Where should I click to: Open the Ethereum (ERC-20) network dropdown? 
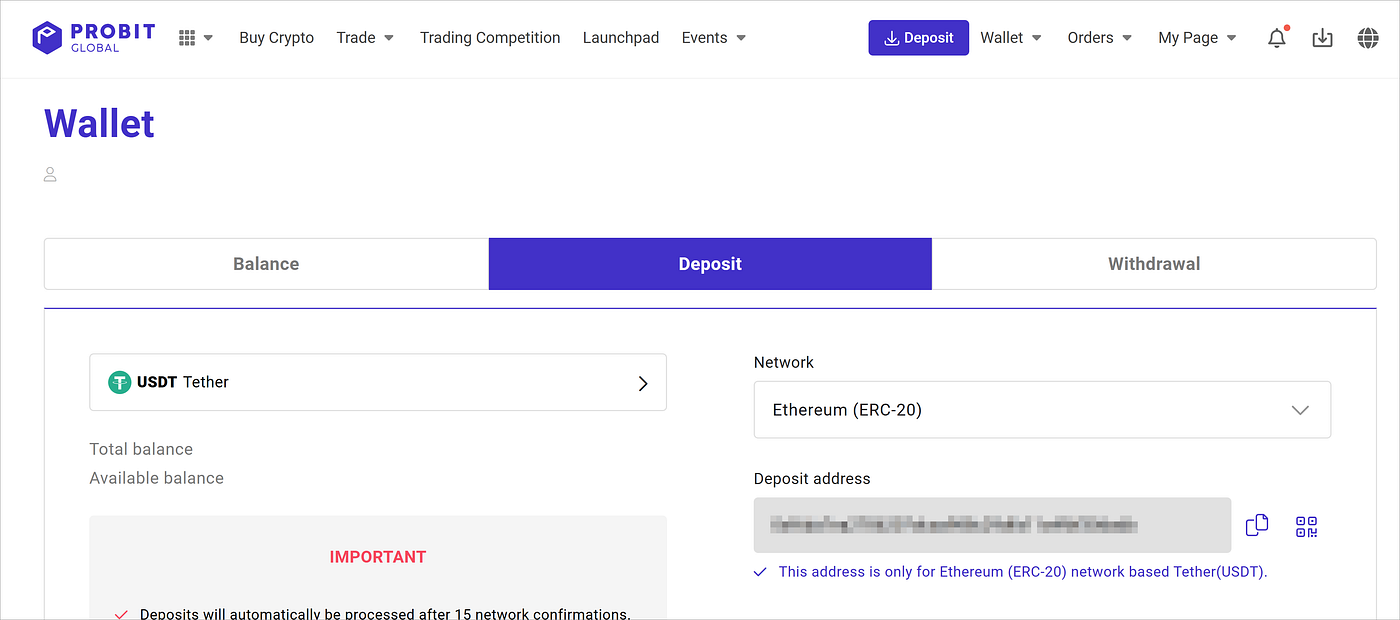click(1042, 410)
